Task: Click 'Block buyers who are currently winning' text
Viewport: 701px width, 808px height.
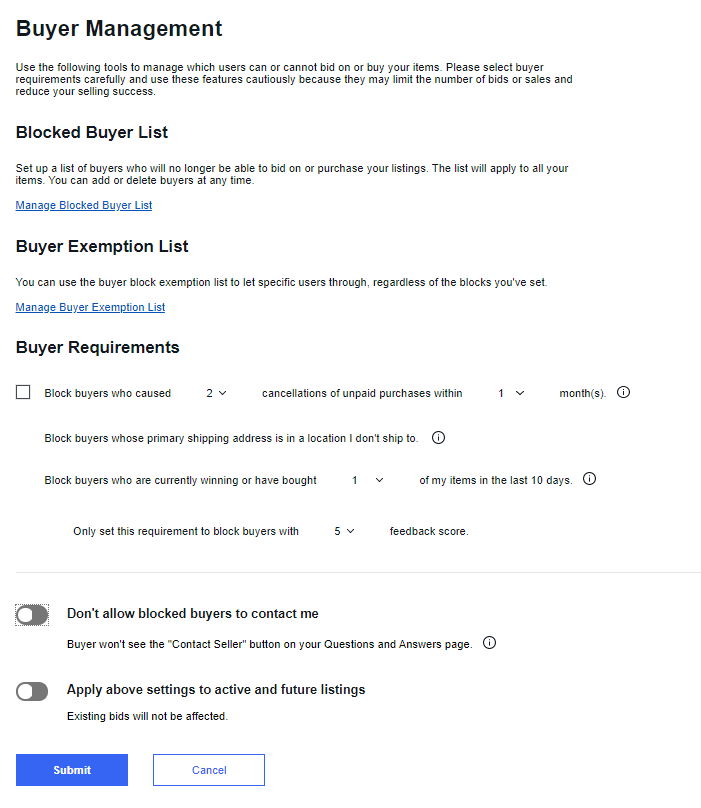Action: (x=180, y=480)
